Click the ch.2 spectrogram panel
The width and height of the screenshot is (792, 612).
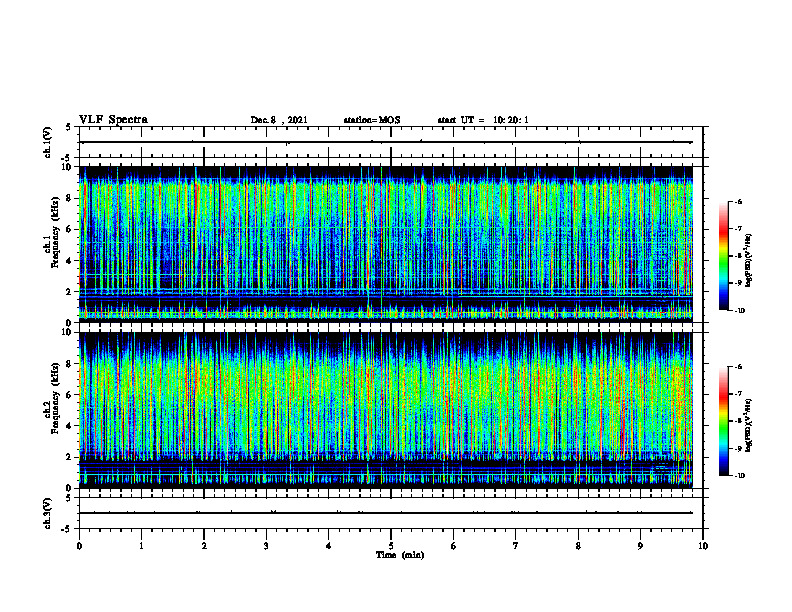[x=386, y=410]
